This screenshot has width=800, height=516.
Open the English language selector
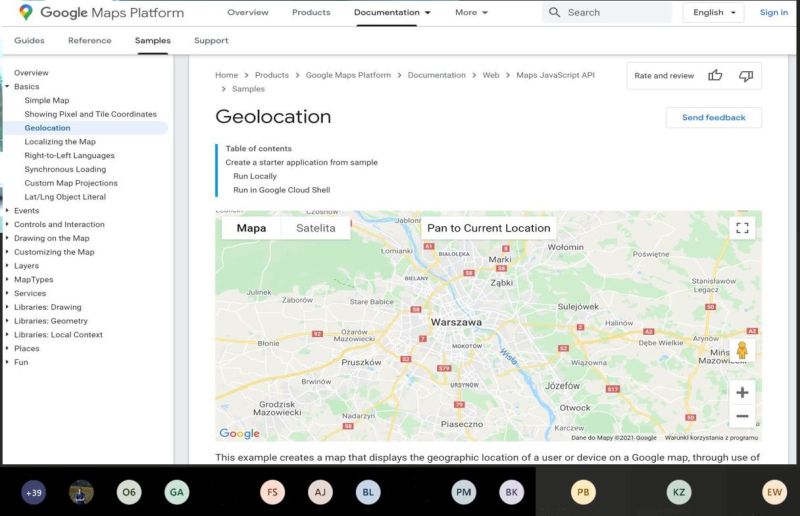[713, 12]
